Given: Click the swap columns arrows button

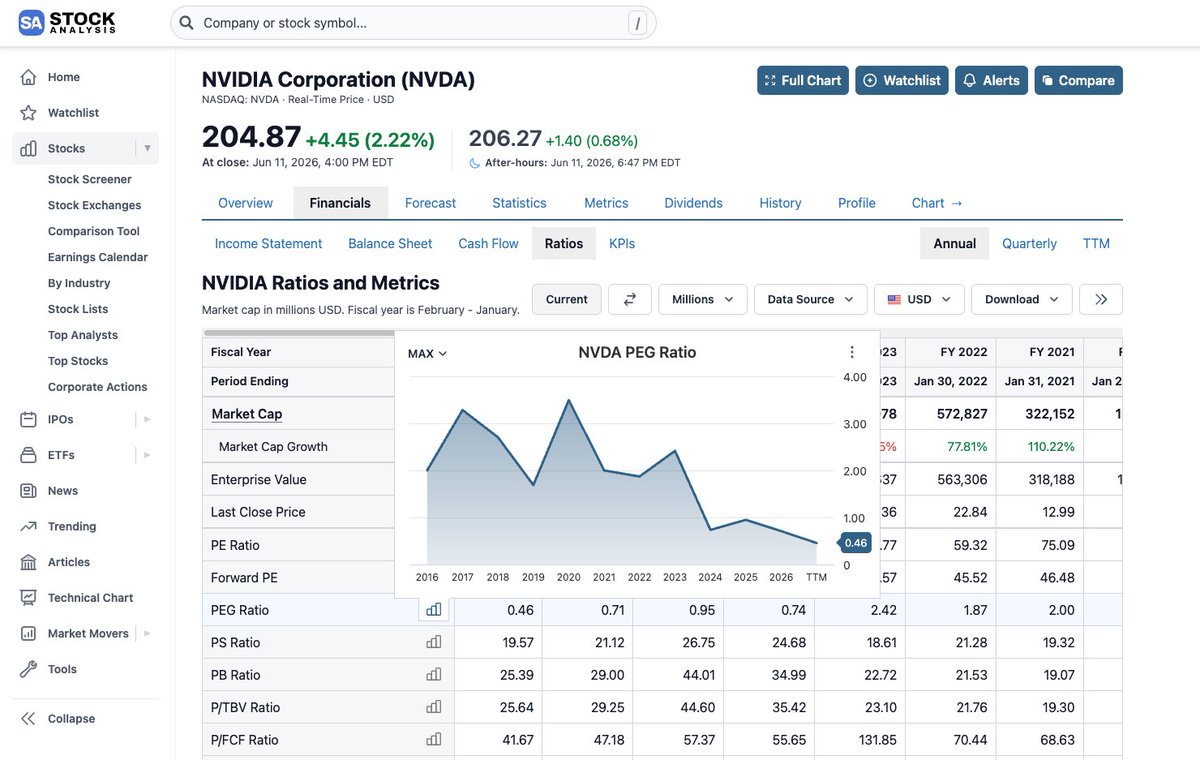Looking at the screenshot, I should (x=630, y=299).
